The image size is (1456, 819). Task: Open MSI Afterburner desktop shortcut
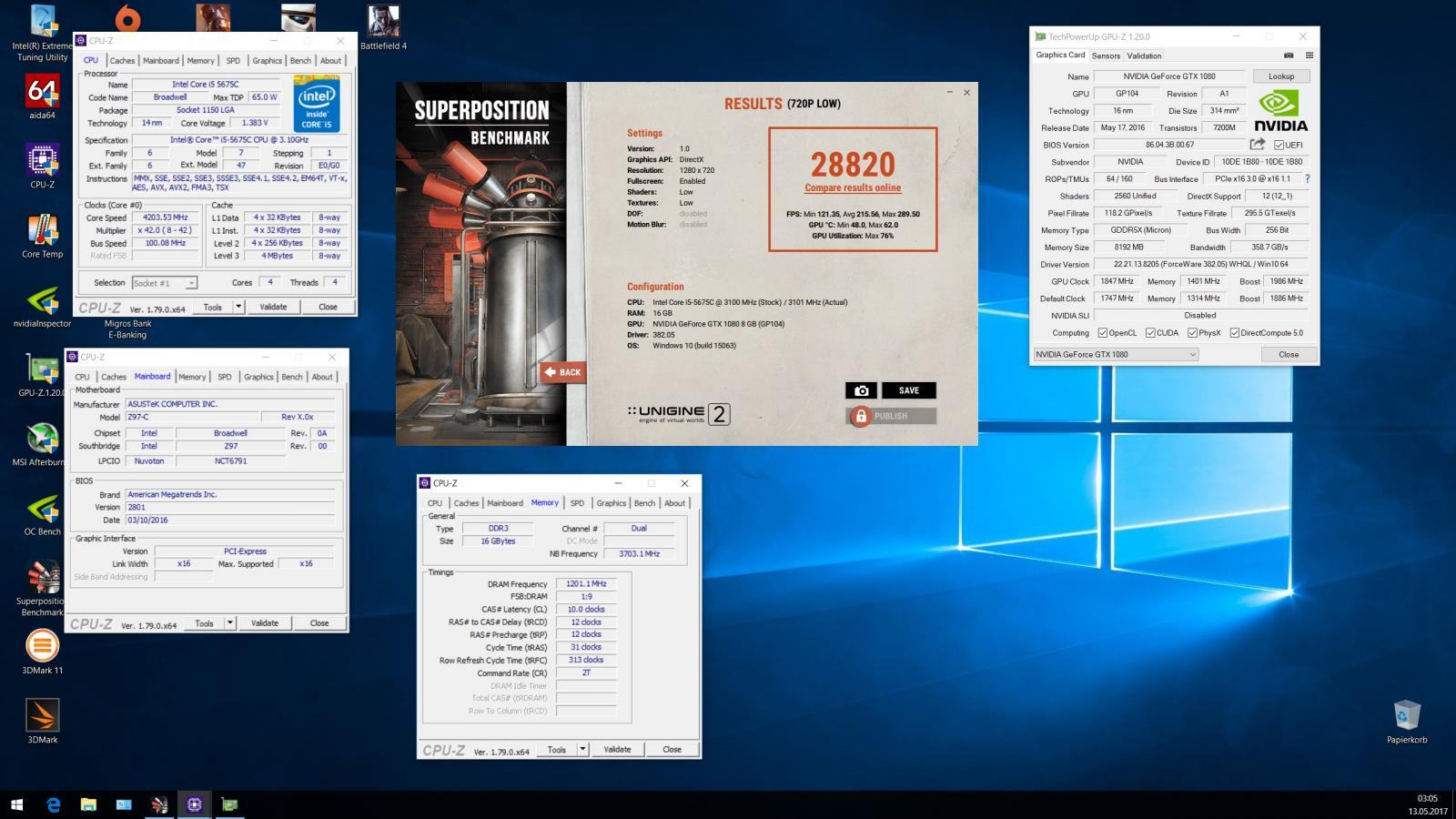coord(43,444)
